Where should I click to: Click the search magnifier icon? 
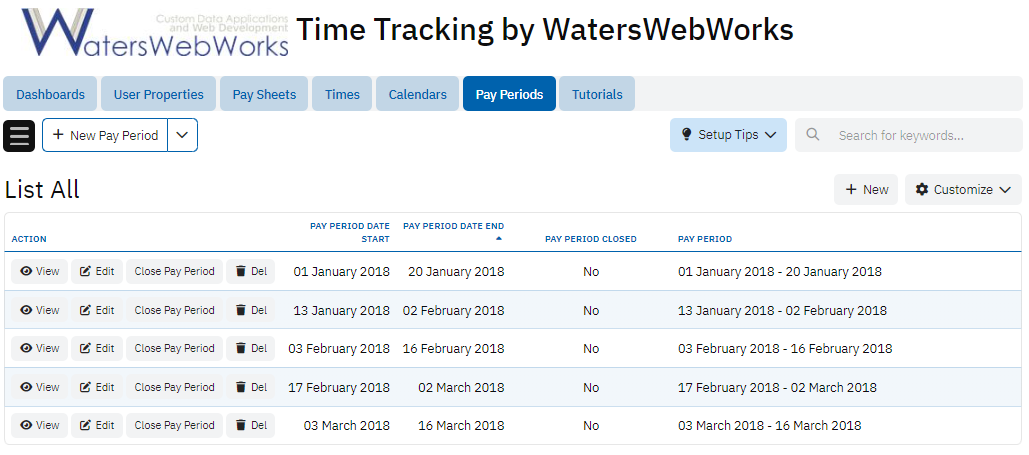click(813, 135)
